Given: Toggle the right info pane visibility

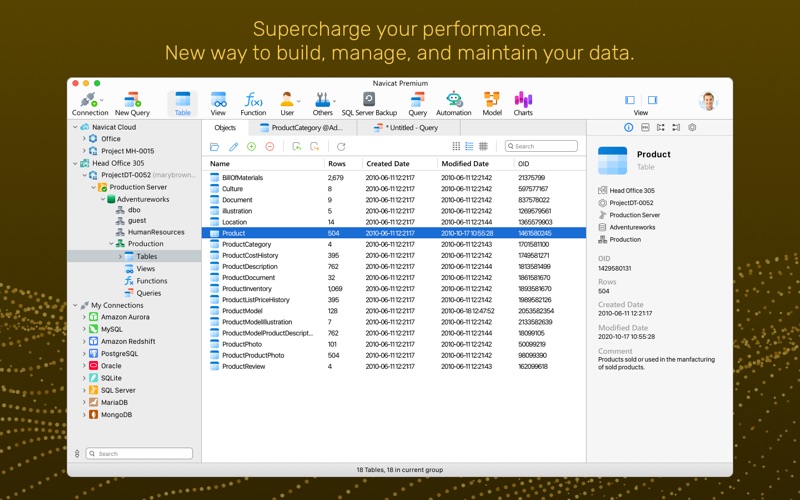Looking at the screenshot, I should (653, 100).
